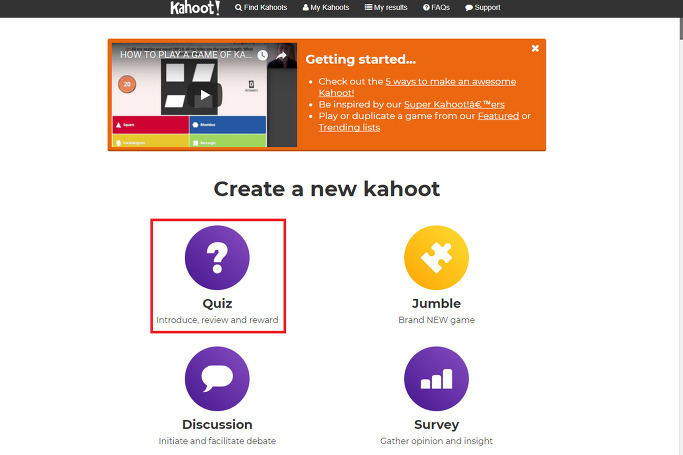Screen dimensions: 683x455
Task: Select the Survey bar chart icon
Action: tap(436, 378)
